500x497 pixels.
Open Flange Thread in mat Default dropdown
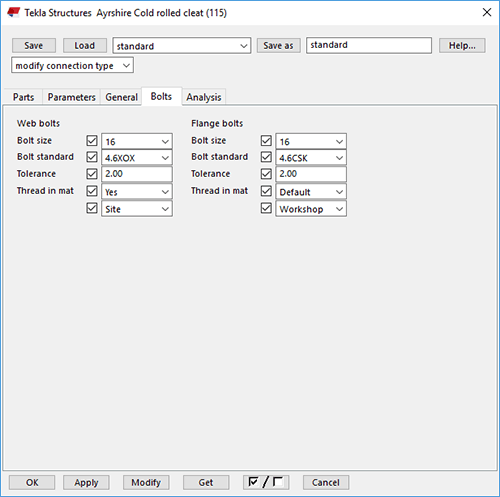click(x=311, y=192)
